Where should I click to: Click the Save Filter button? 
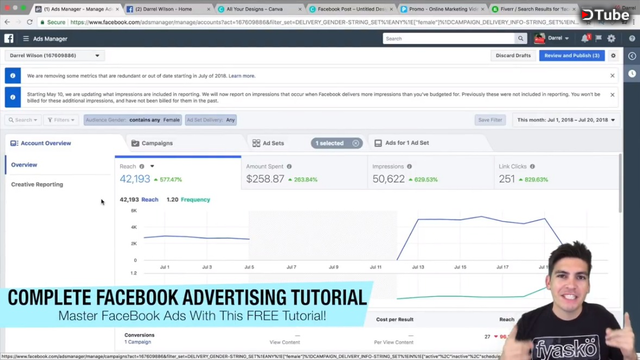pyautogui.click(x=490, y=120)
